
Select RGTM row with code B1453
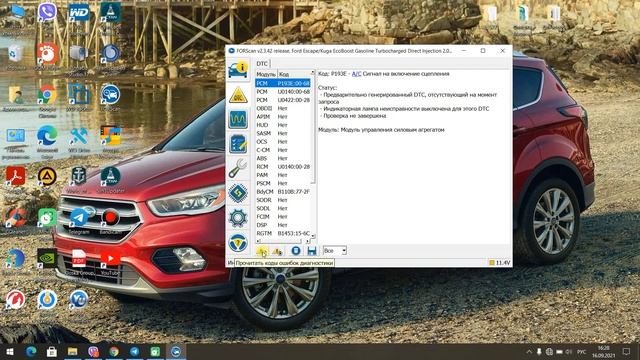point(283,233)
